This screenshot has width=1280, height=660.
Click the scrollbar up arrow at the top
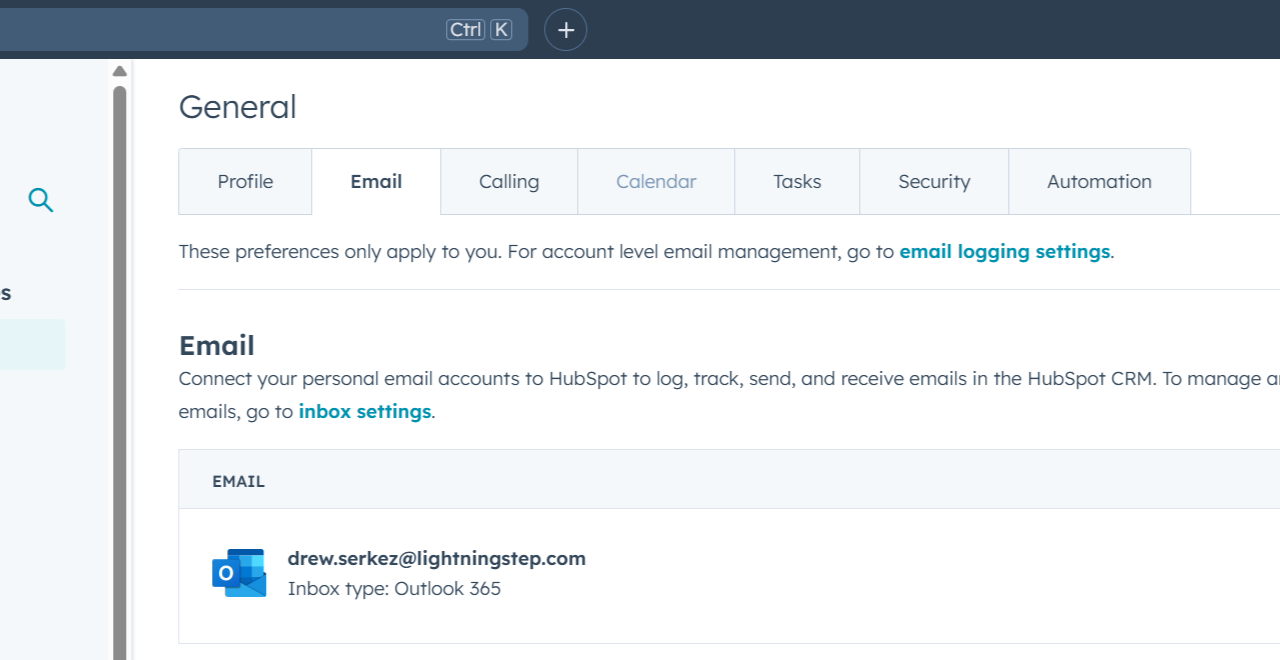tap(119, 70)
